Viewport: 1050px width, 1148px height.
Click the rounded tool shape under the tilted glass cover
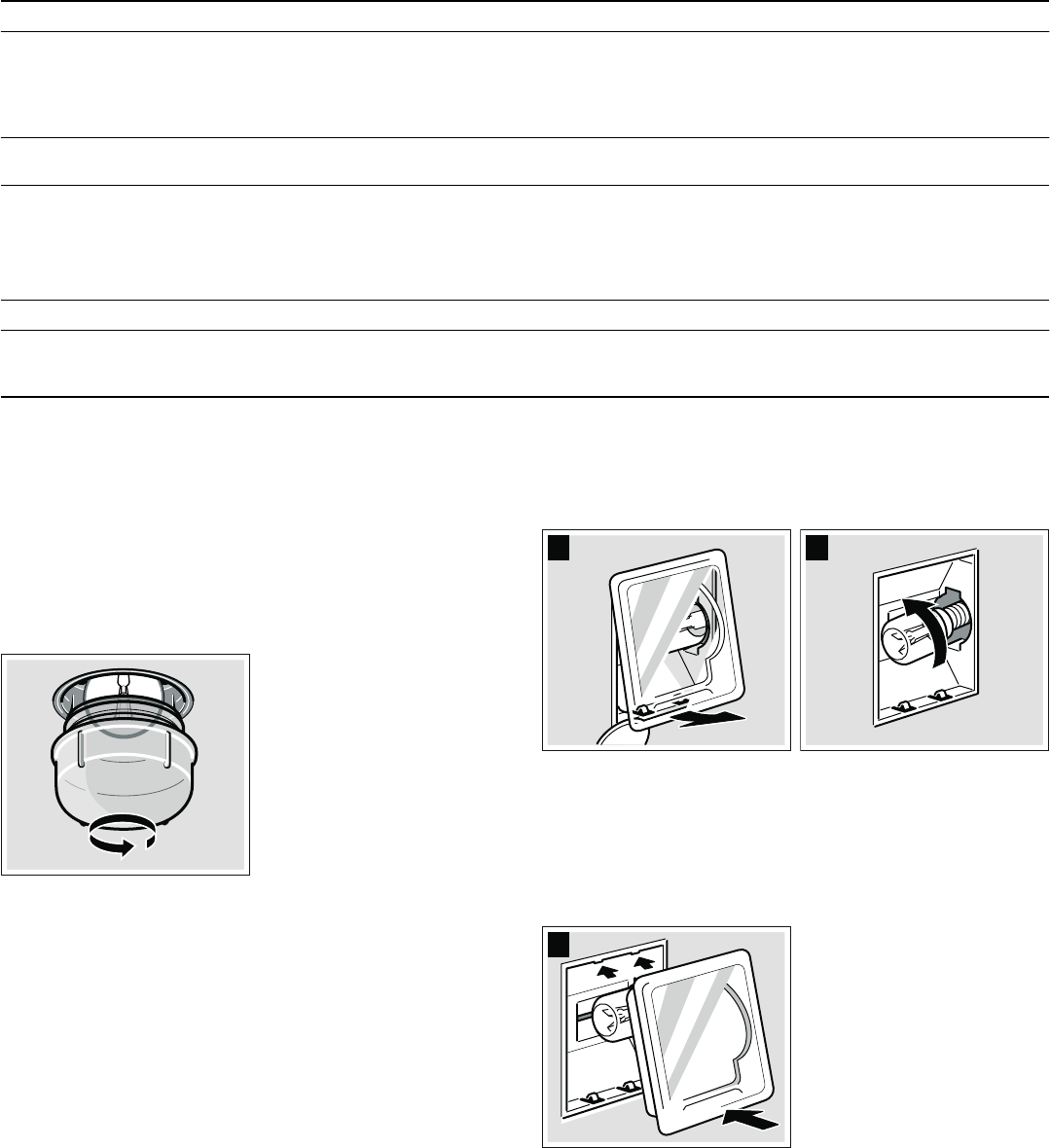point(623,735)
